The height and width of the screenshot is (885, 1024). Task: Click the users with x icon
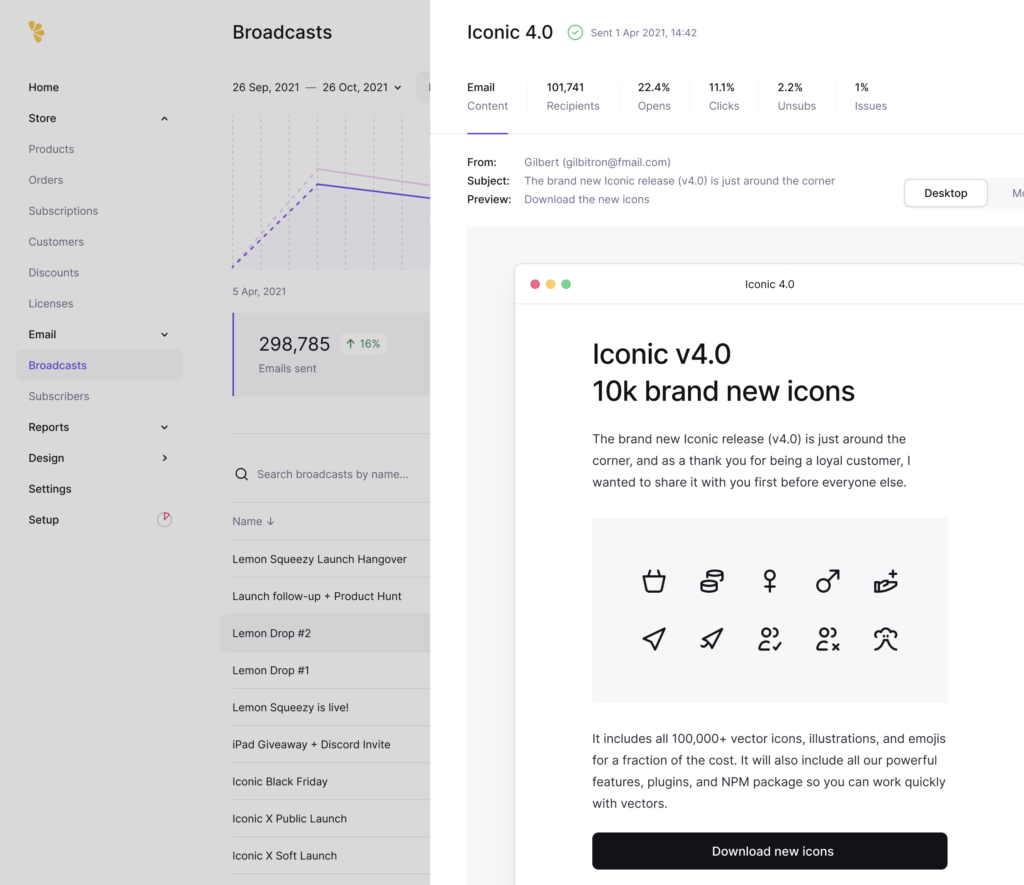coord(827,639)
